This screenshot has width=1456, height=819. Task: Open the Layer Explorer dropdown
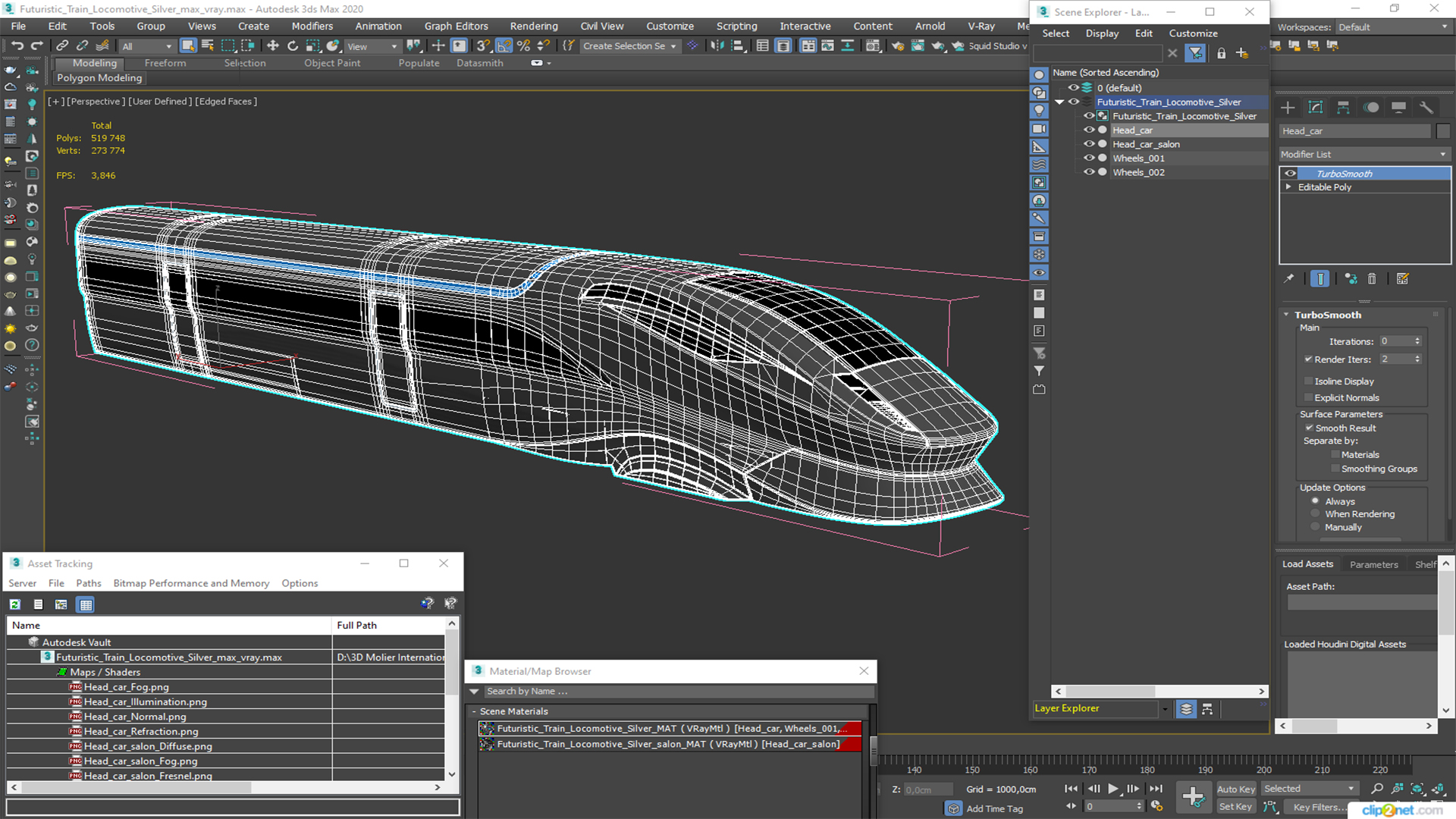click(1165, 709)
